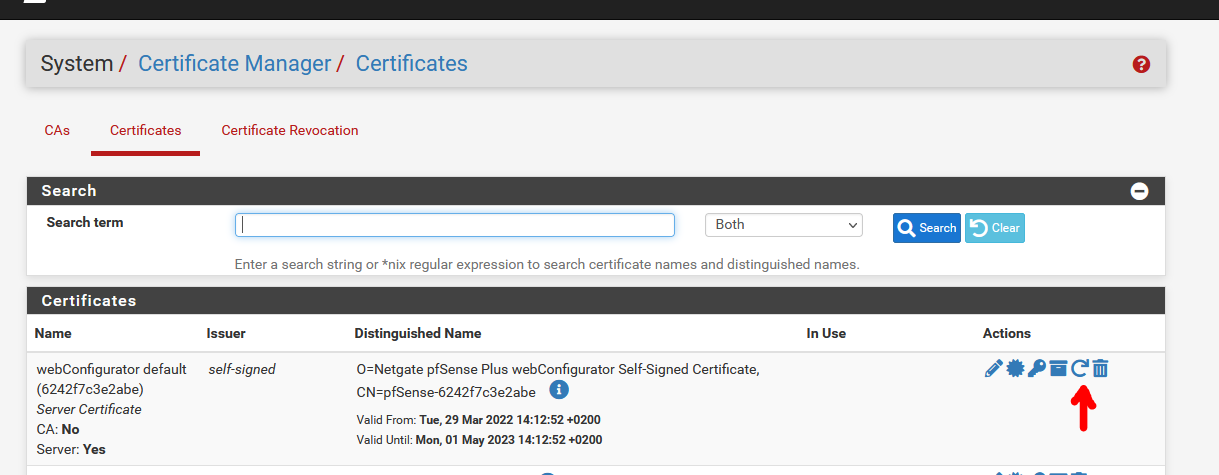Delete certificate using the trash icon
Image resolution: width=1219 pixels, height=475 pixels.
(1100, 368)
